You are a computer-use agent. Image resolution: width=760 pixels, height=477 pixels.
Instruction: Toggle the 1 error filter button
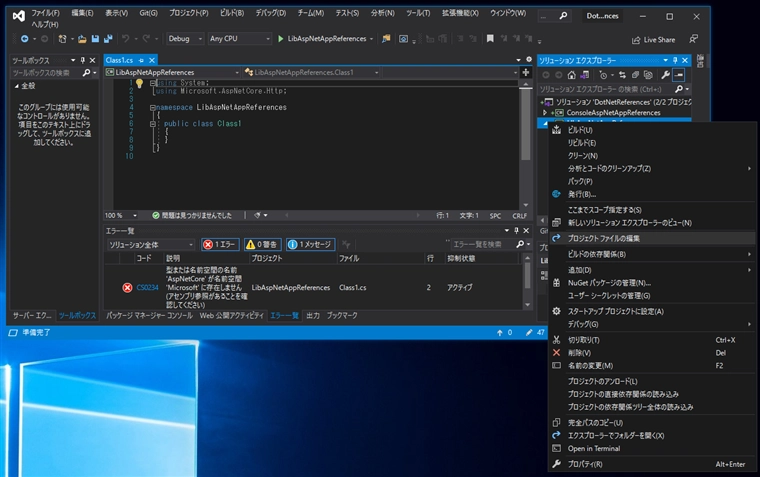pyautogui.click(x=221, y=244)
